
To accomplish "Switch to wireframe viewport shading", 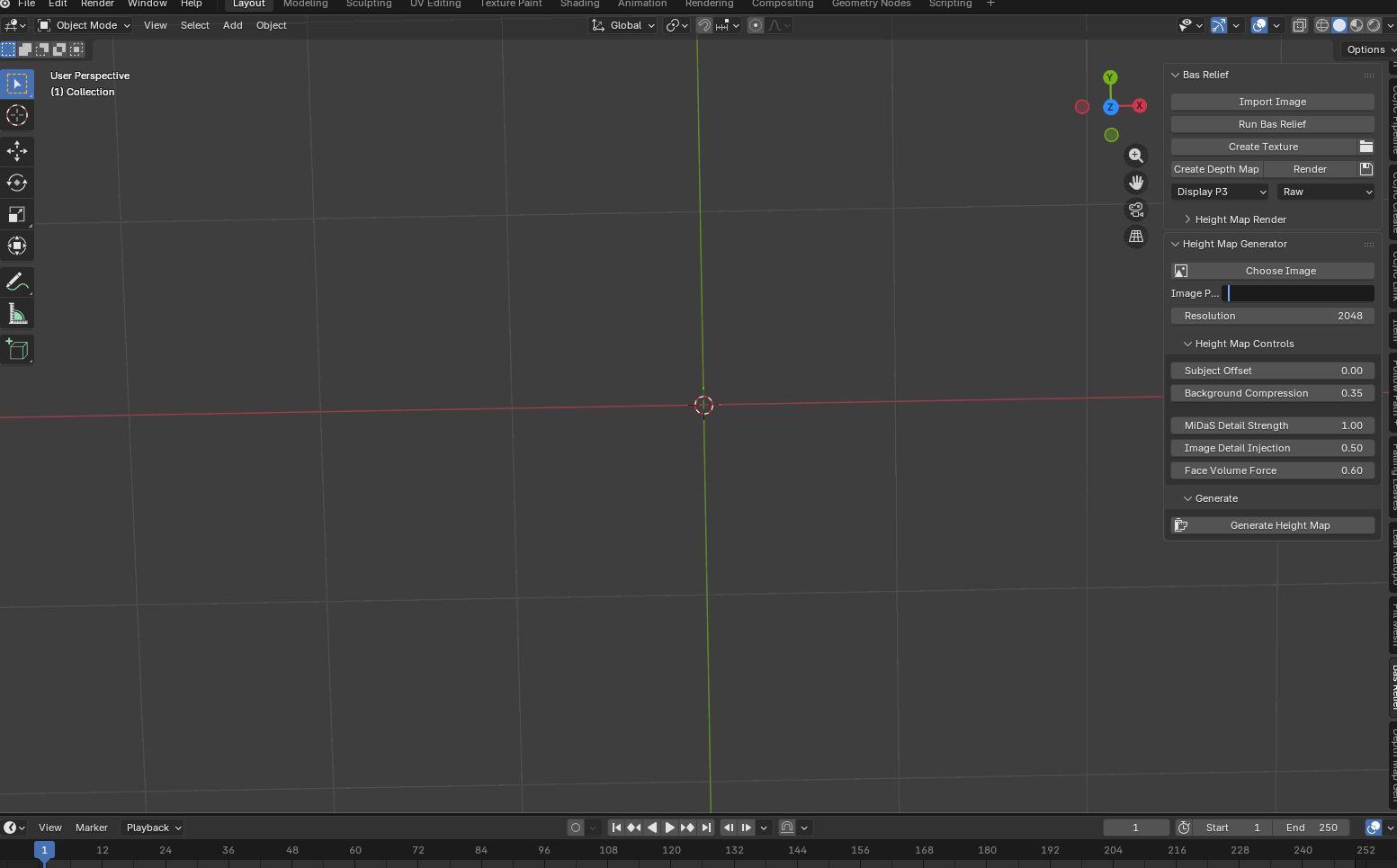I will pyautogui.click(x=1322, y=25).
